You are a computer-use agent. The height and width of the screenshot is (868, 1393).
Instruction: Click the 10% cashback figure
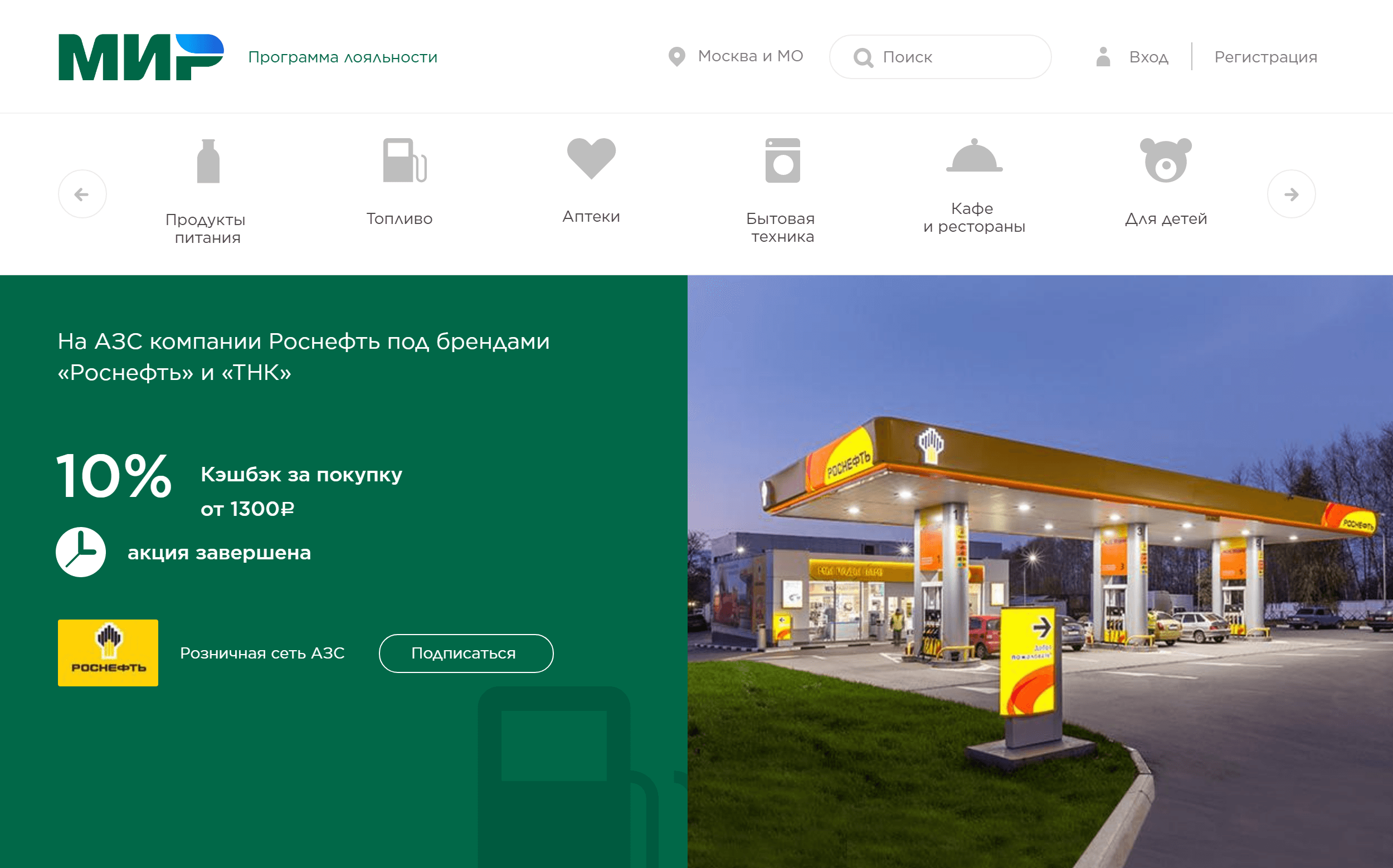[x=114, y=476]
